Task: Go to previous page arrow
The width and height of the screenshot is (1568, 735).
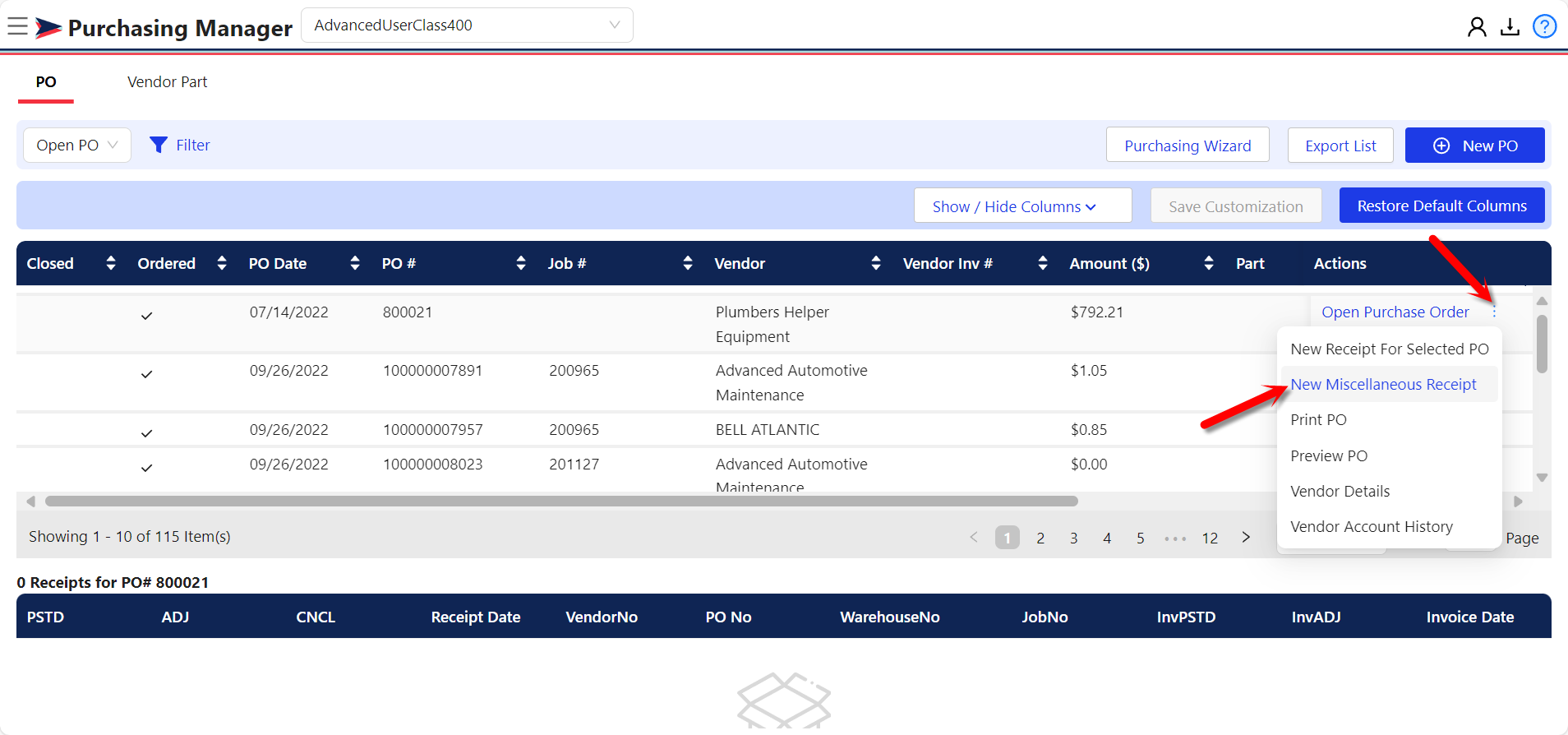Action: (974, 537)
